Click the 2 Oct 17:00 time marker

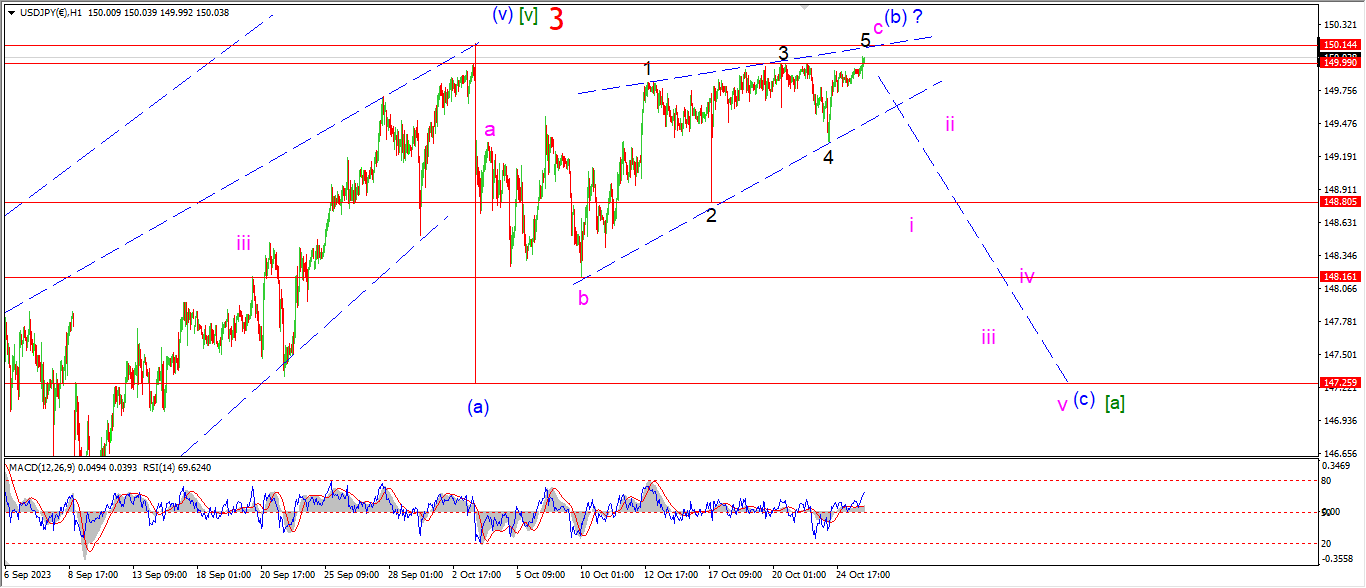pos(474,575)
